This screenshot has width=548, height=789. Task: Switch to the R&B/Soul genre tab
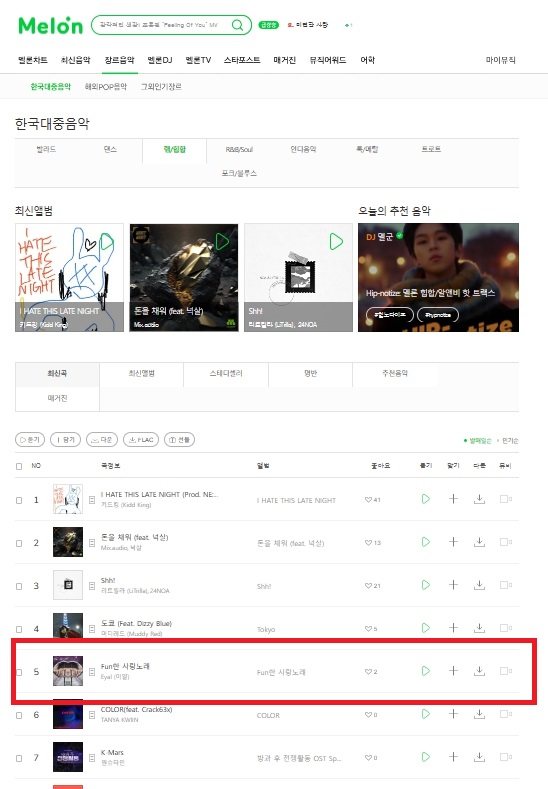click(x=239, y=149)
